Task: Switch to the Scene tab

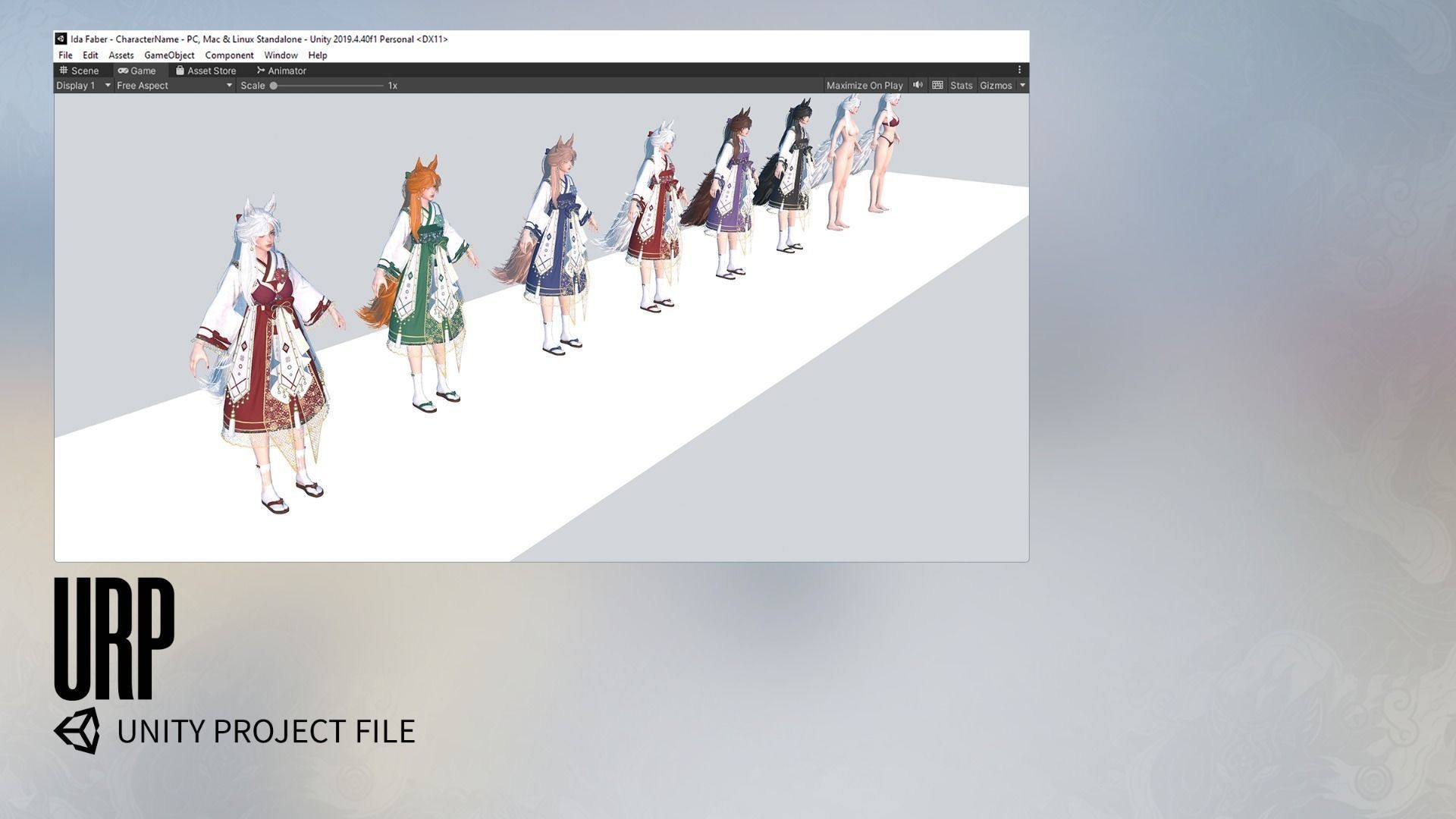Action: (80, 71)
